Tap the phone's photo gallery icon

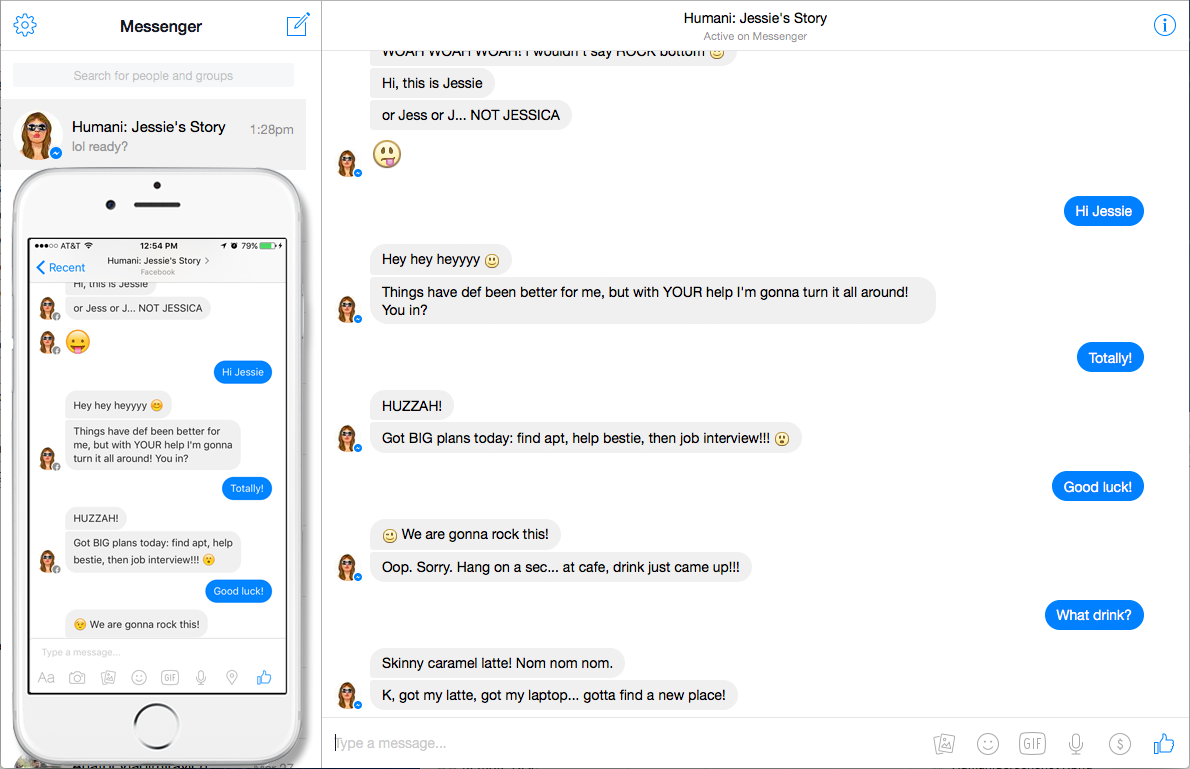pos(109,677)
